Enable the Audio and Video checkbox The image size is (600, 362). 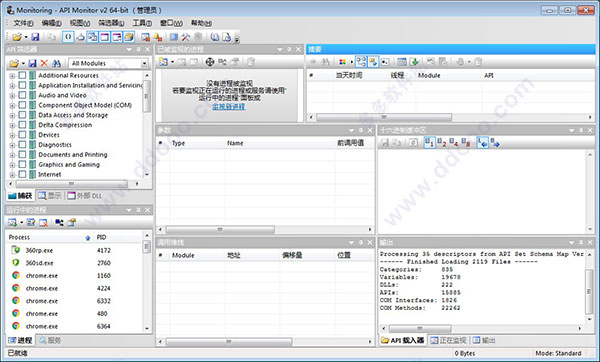click(22, 95)
